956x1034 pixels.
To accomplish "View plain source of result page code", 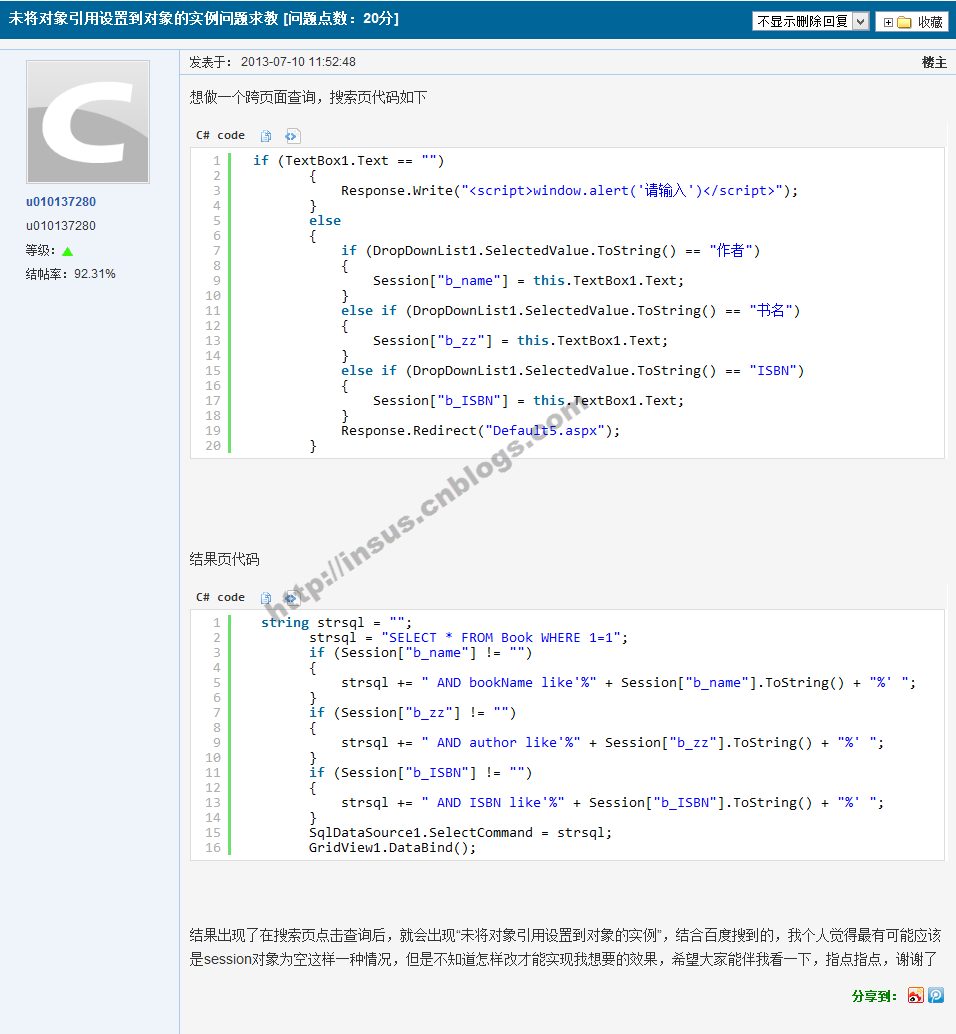I will pos(292,598).
